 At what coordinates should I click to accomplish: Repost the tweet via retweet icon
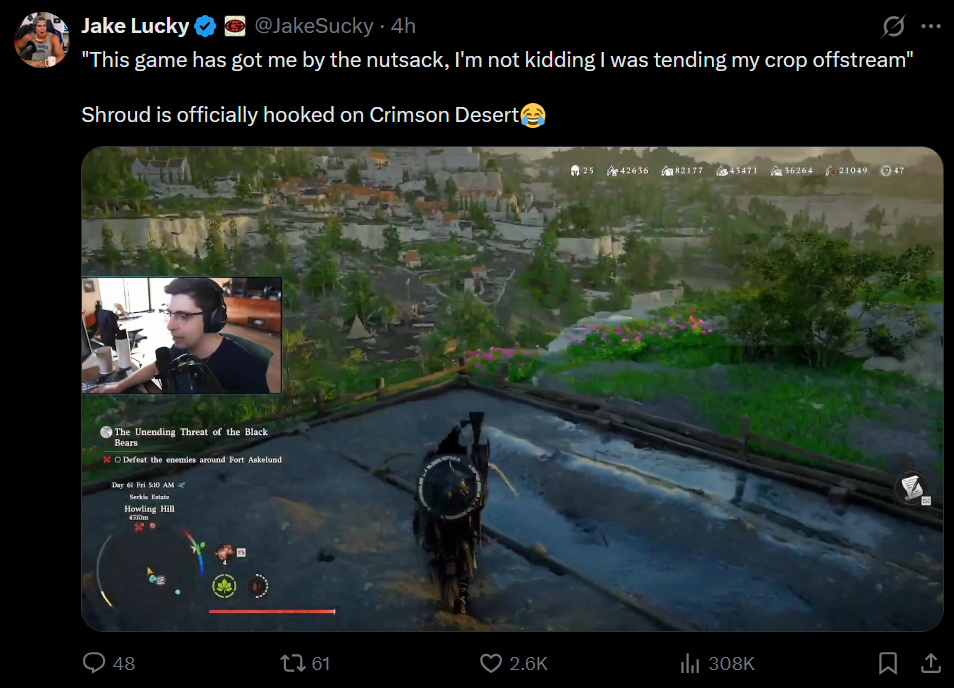click(x=293, y=662)
